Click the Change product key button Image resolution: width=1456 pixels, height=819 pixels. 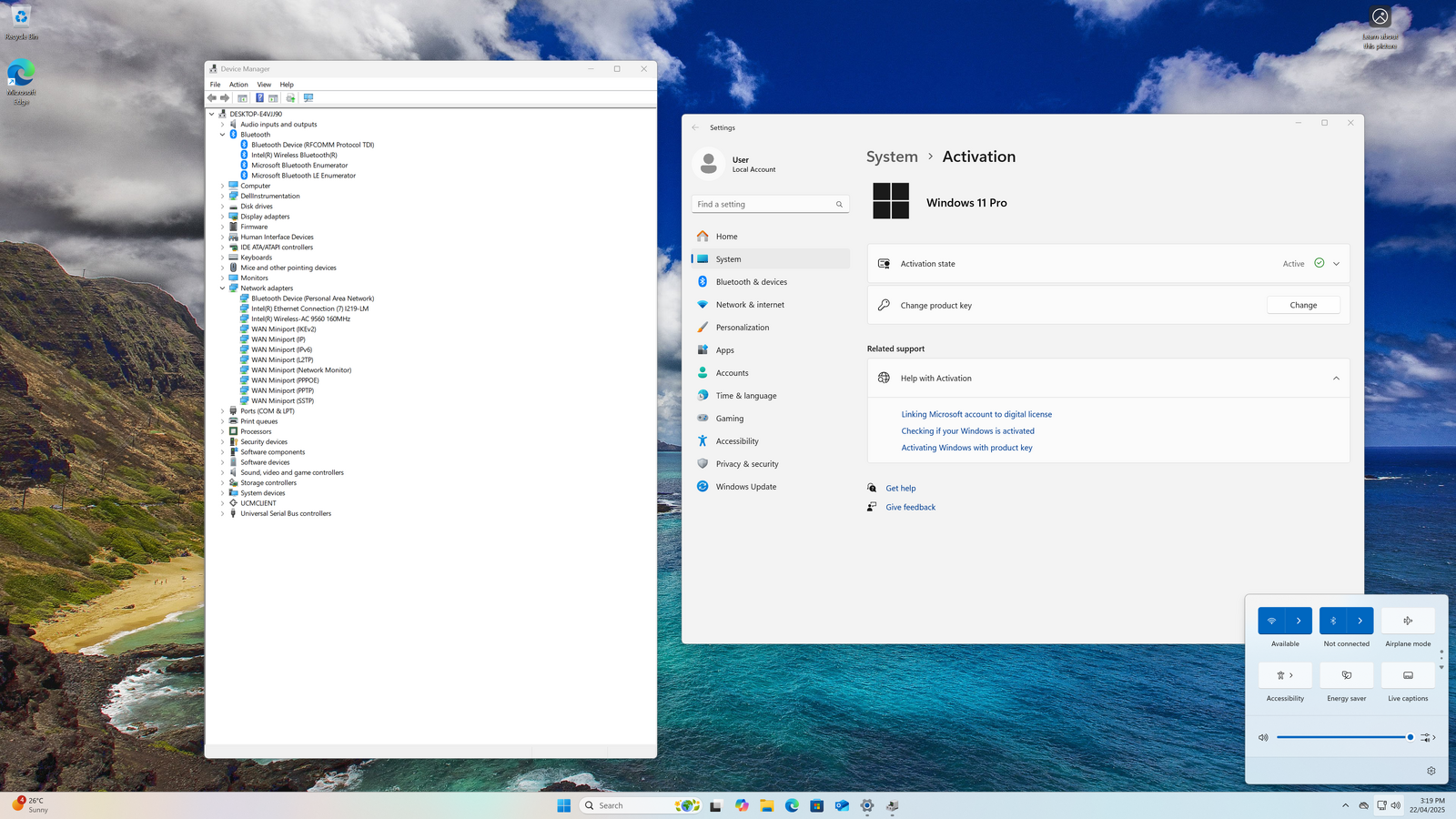click(1303, 305)
